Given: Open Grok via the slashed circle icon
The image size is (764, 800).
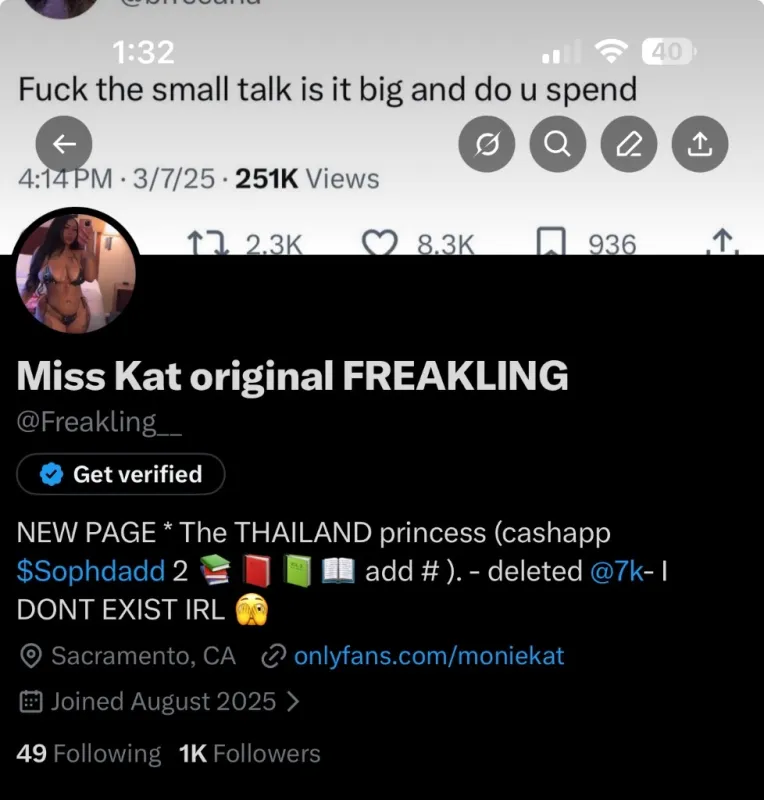Looking at the screenshot, I should [x=487, y=145].
